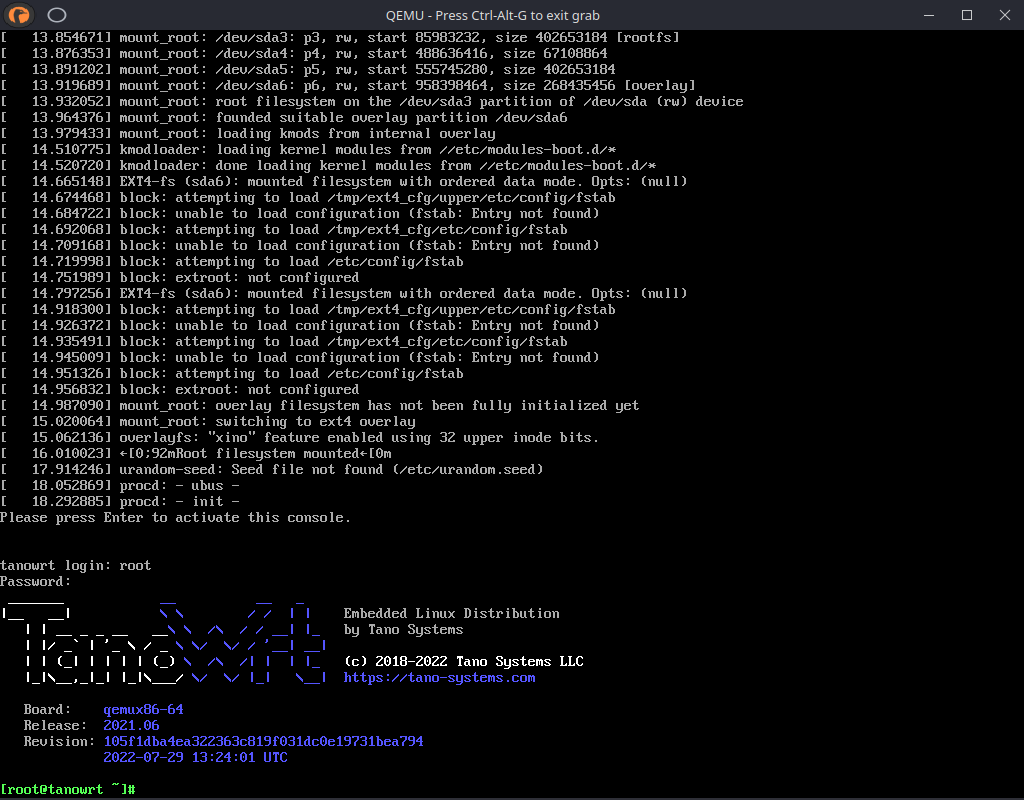Select the Release 2021.06 value
The width and height of the screenshot is (1024, 800).
coord(130,725)
